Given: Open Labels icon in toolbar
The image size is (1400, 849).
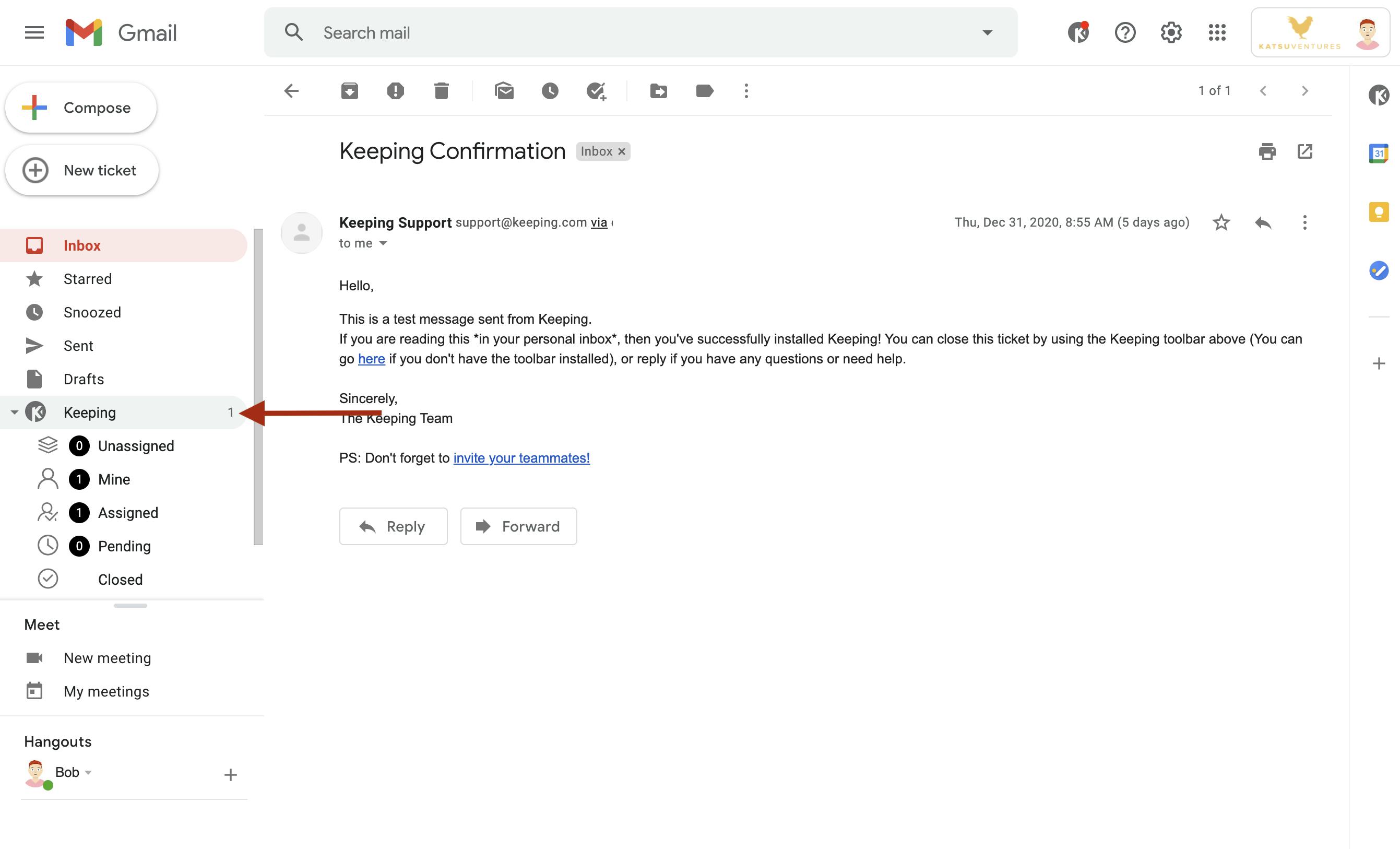Looking at the screenshot, I should (705, 91).
